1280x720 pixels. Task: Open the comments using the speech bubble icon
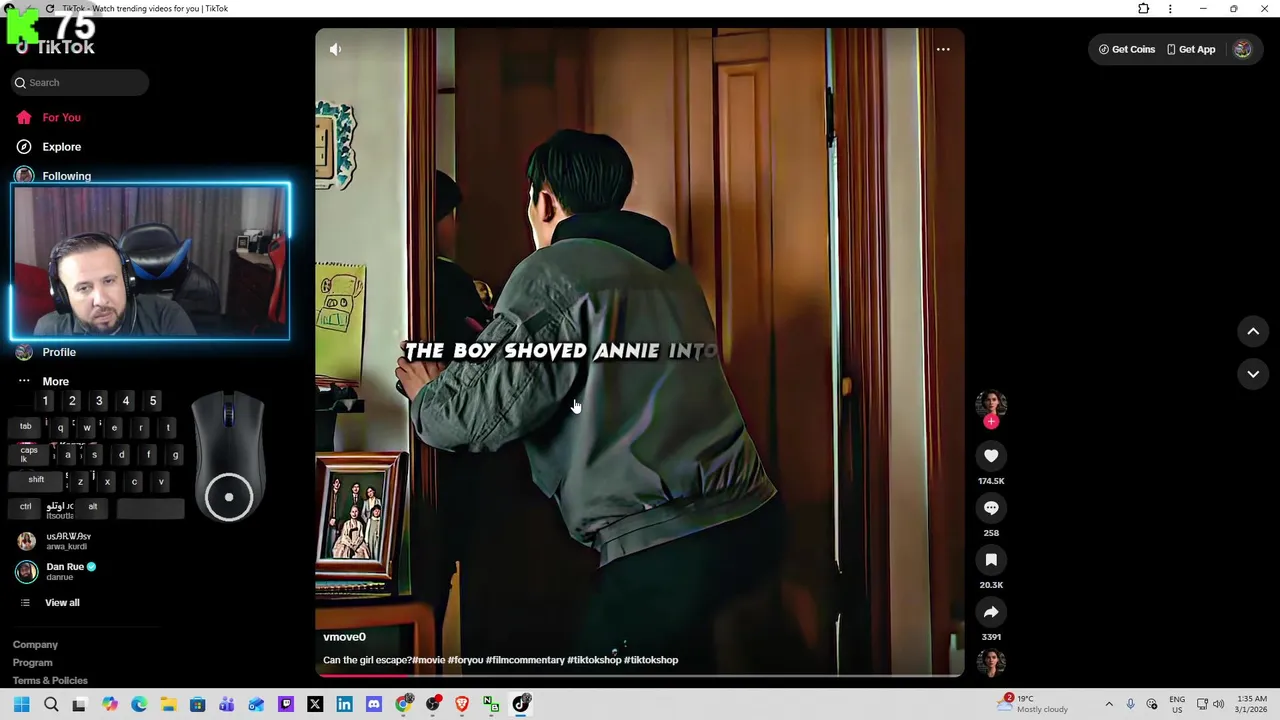[991, 508]
